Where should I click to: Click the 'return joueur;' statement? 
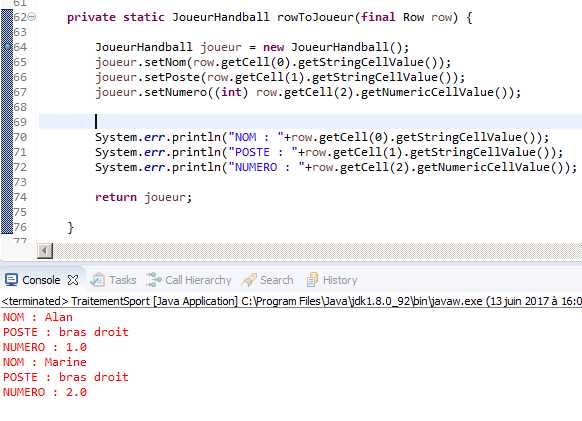144,197
